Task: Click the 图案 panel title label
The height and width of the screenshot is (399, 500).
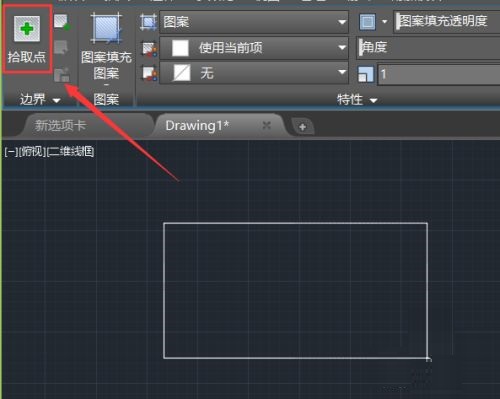Action: (106, 100)
